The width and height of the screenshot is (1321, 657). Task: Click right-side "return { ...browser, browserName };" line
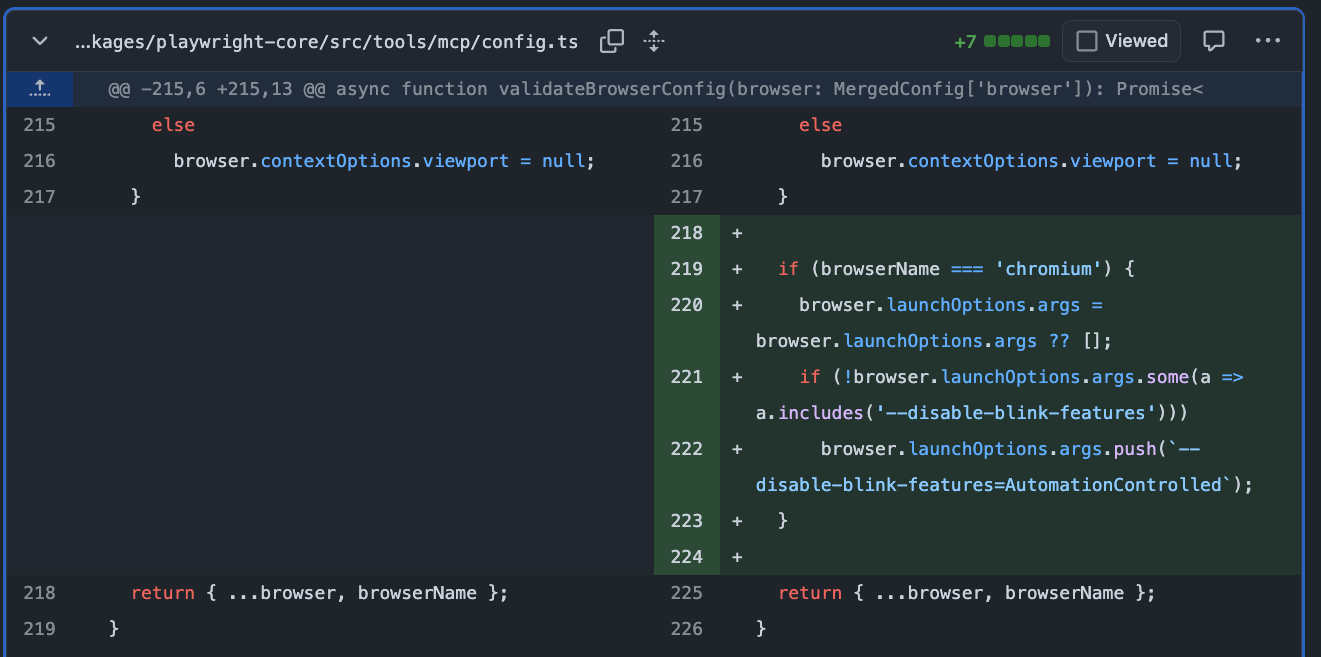pyautogui.click(x=966, y=593)
